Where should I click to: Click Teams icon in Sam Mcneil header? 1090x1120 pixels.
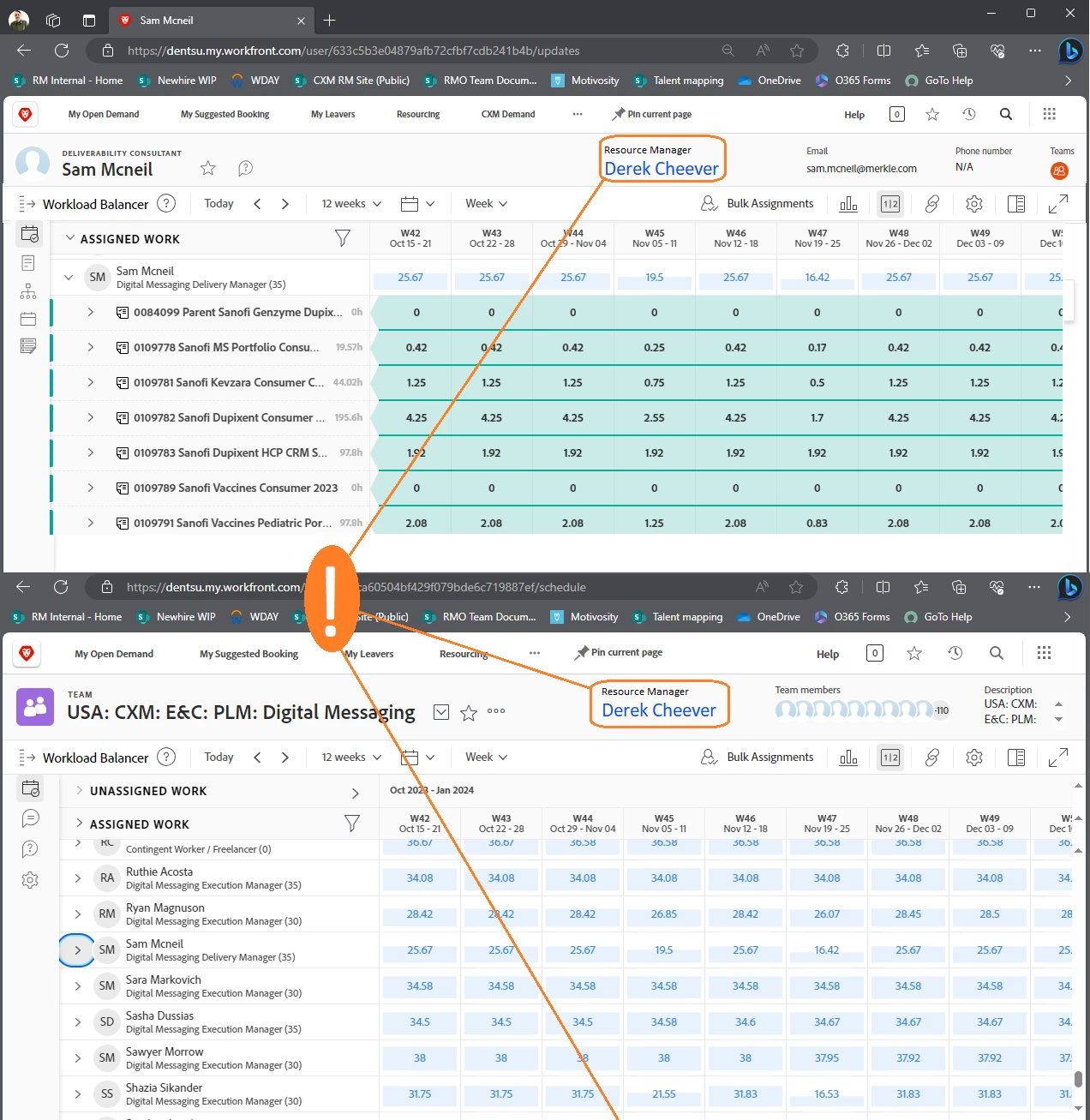click(1059, 171)
